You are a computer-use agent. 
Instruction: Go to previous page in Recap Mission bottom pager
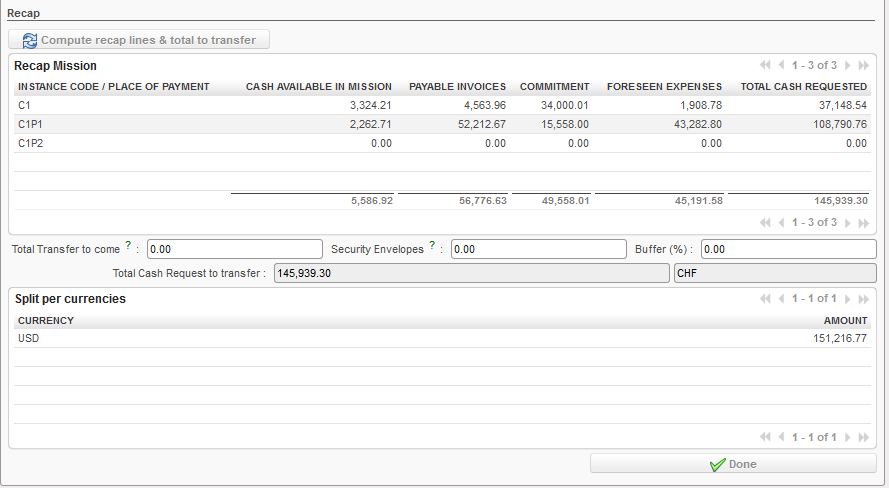(x=781, y=222)
